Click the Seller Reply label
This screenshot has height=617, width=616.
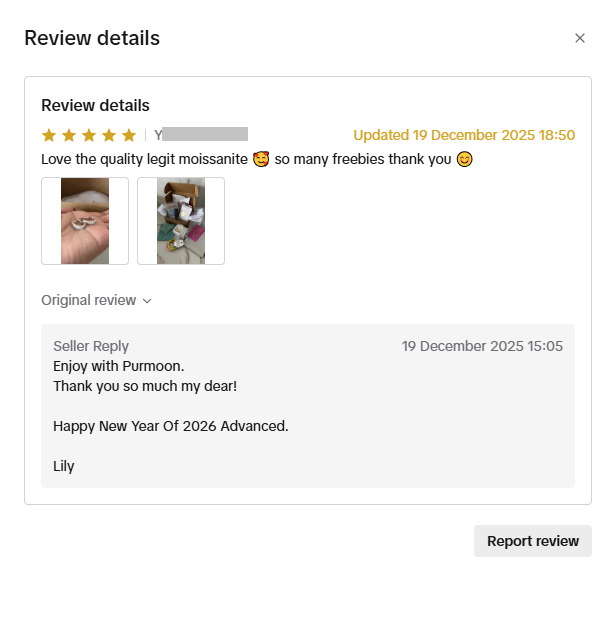91,346
